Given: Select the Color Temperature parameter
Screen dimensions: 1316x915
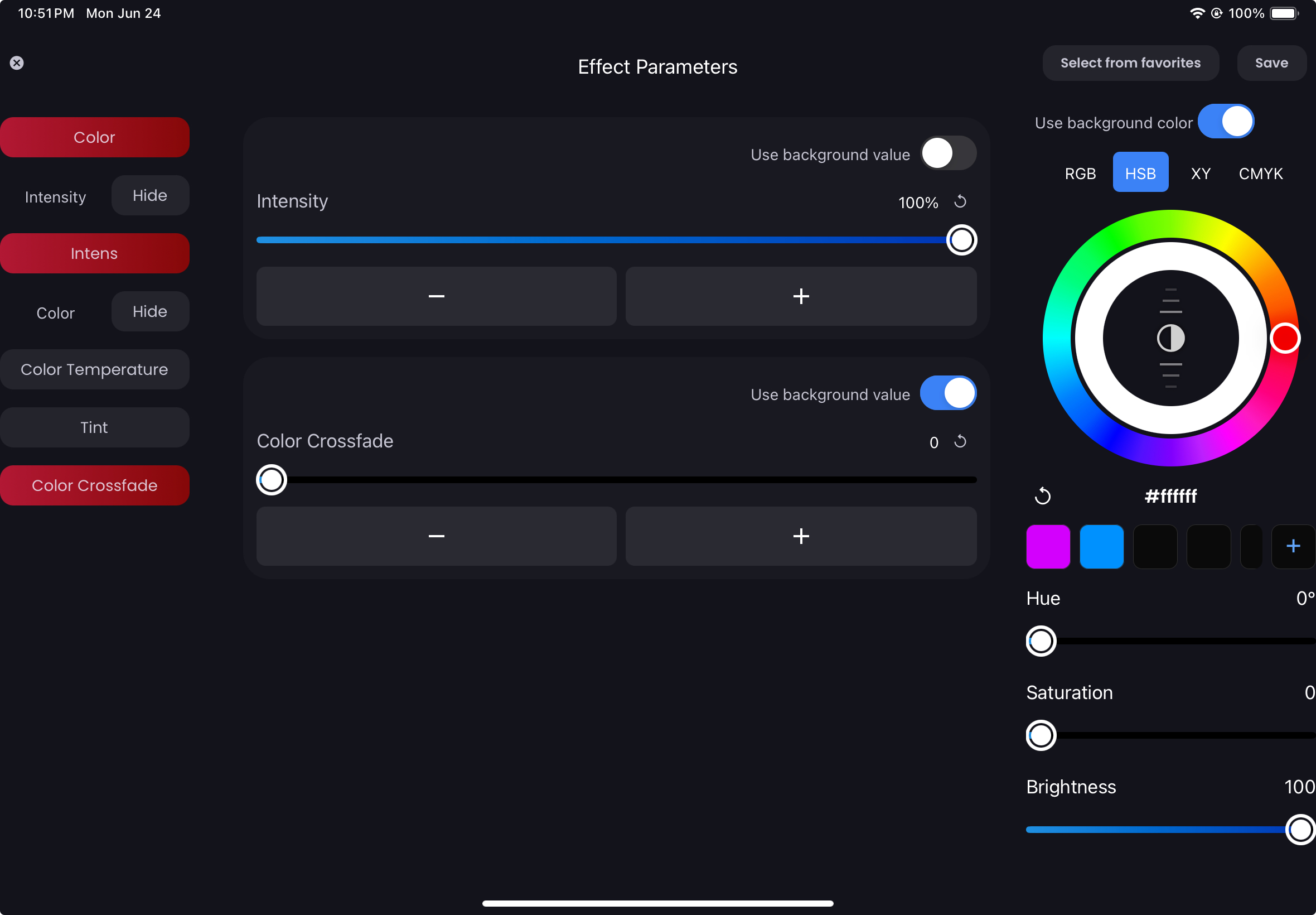Looking at the screenshot, I should (x=95, y=370).
